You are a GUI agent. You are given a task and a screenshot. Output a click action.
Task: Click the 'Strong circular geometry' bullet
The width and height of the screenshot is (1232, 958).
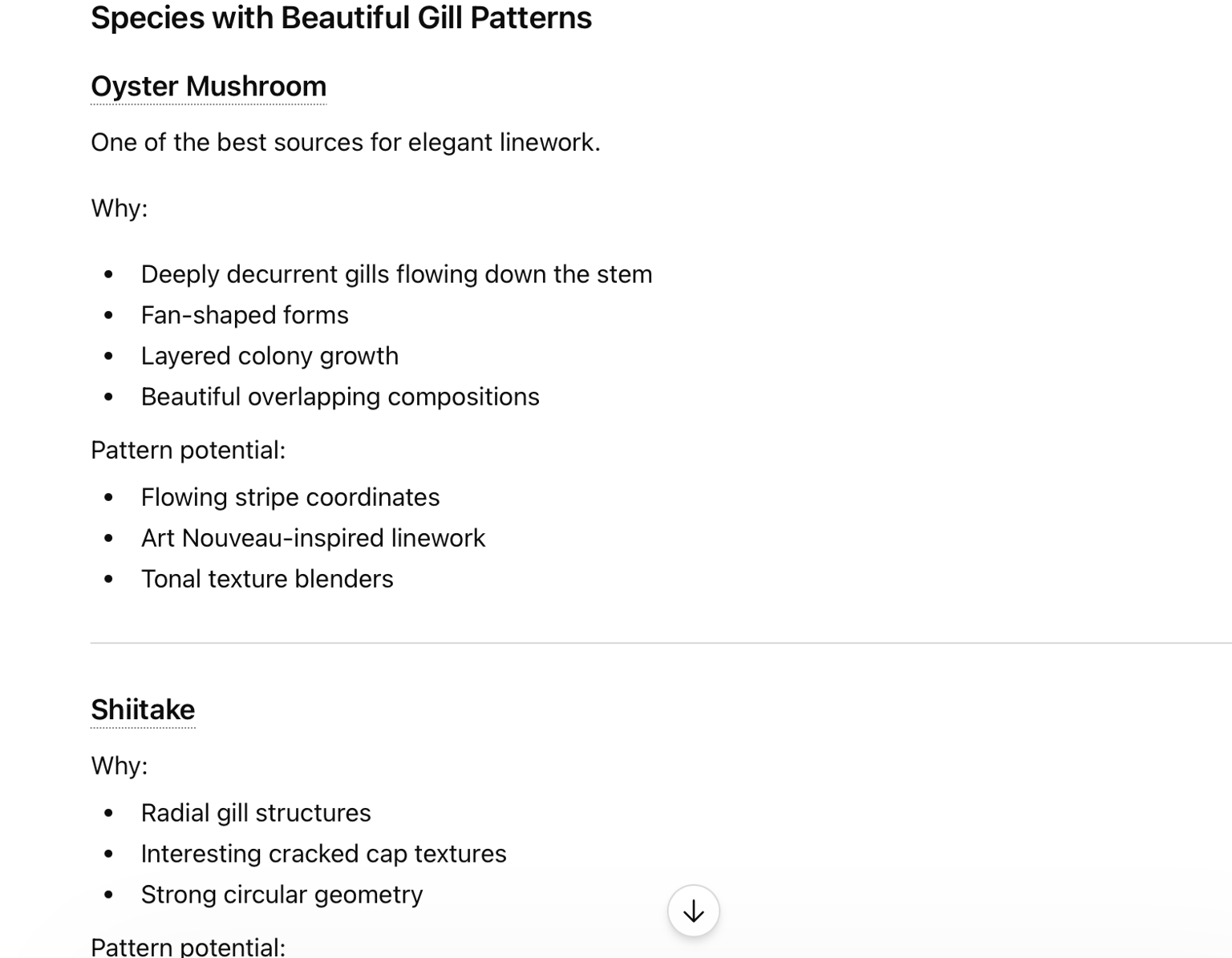pyautogui.click(x=282, y=895)
